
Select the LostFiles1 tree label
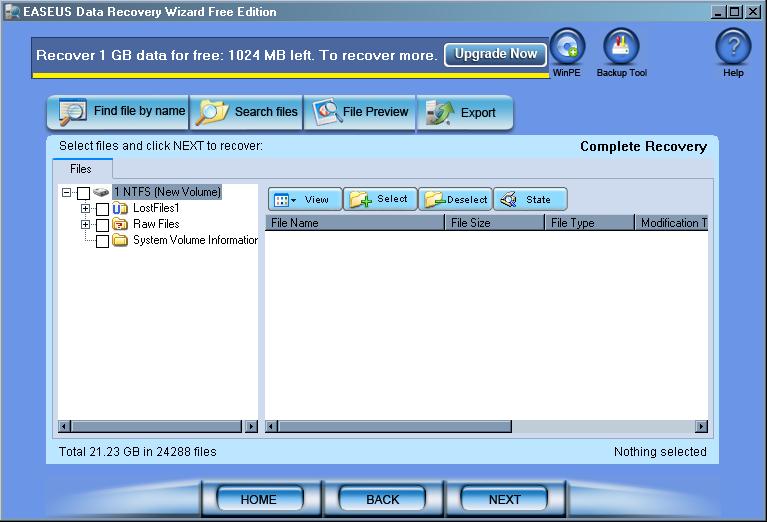(156, 208)
